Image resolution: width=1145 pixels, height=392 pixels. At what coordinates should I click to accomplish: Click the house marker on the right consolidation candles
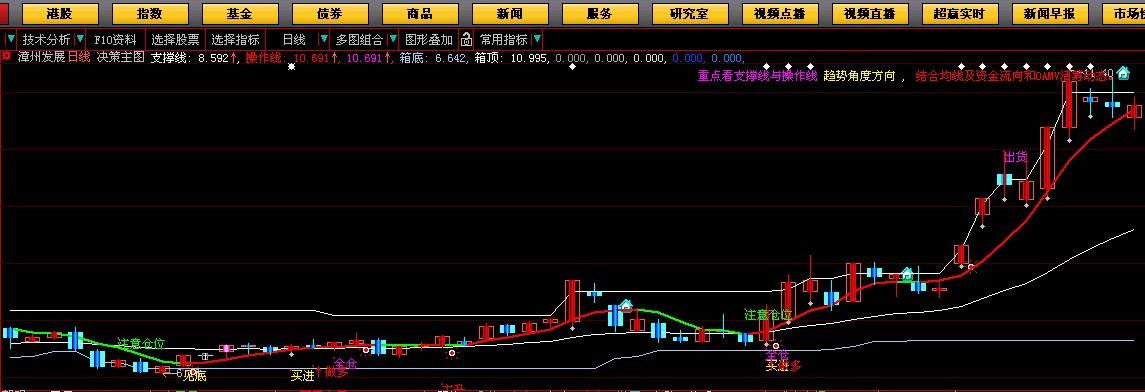click(907, 273)
